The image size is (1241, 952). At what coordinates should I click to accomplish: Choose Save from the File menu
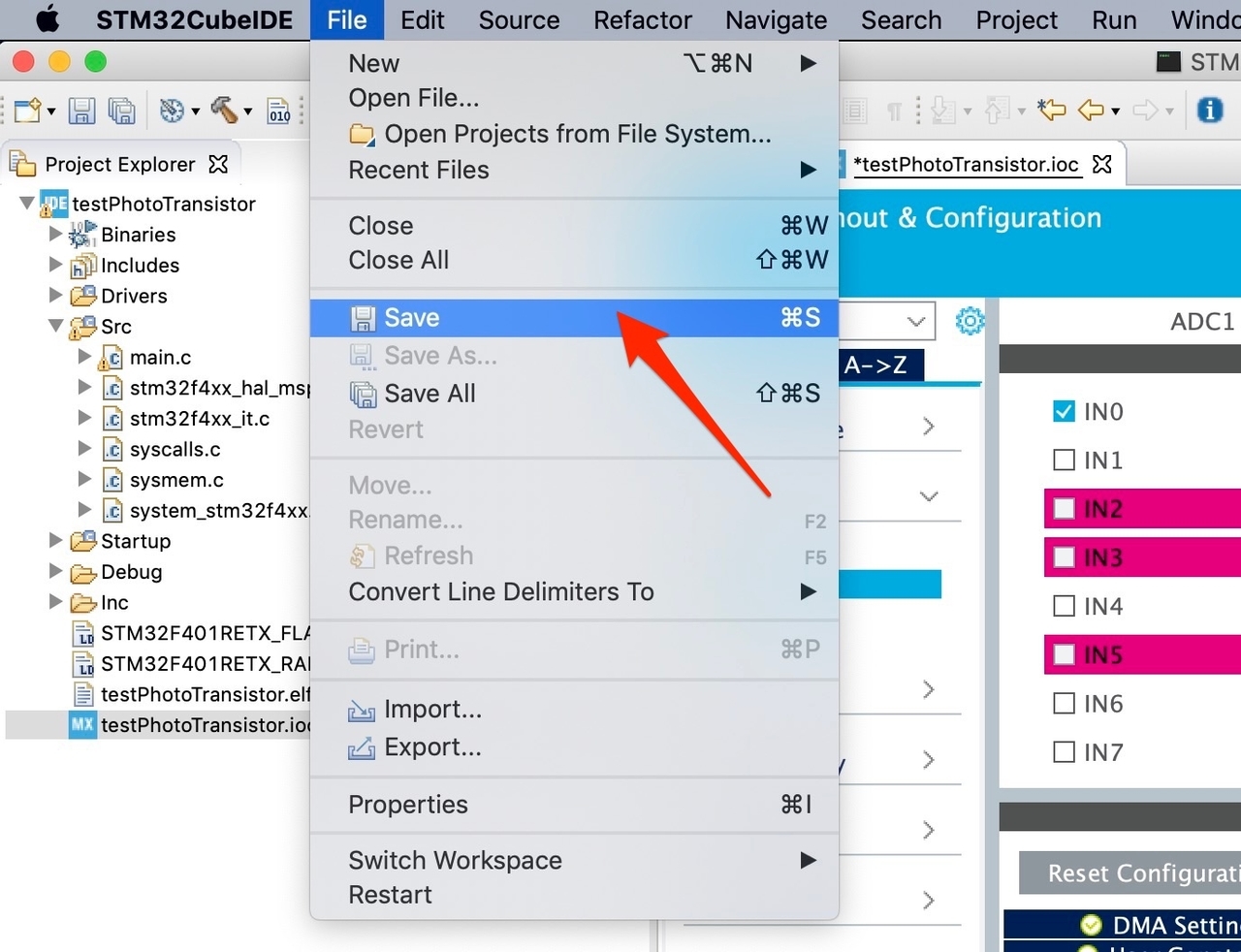pyautogui.click(x=574, y=318)
